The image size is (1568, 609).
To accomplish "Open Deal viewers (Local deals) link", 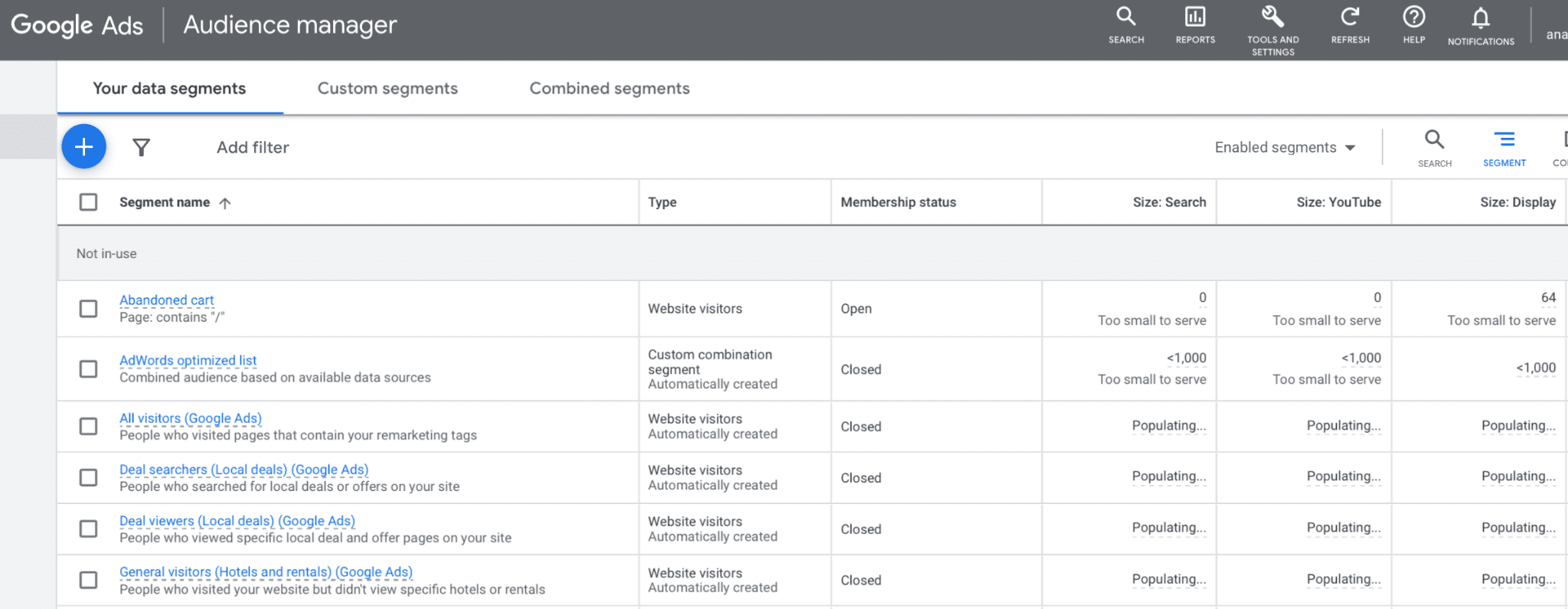I will (237, 521).
